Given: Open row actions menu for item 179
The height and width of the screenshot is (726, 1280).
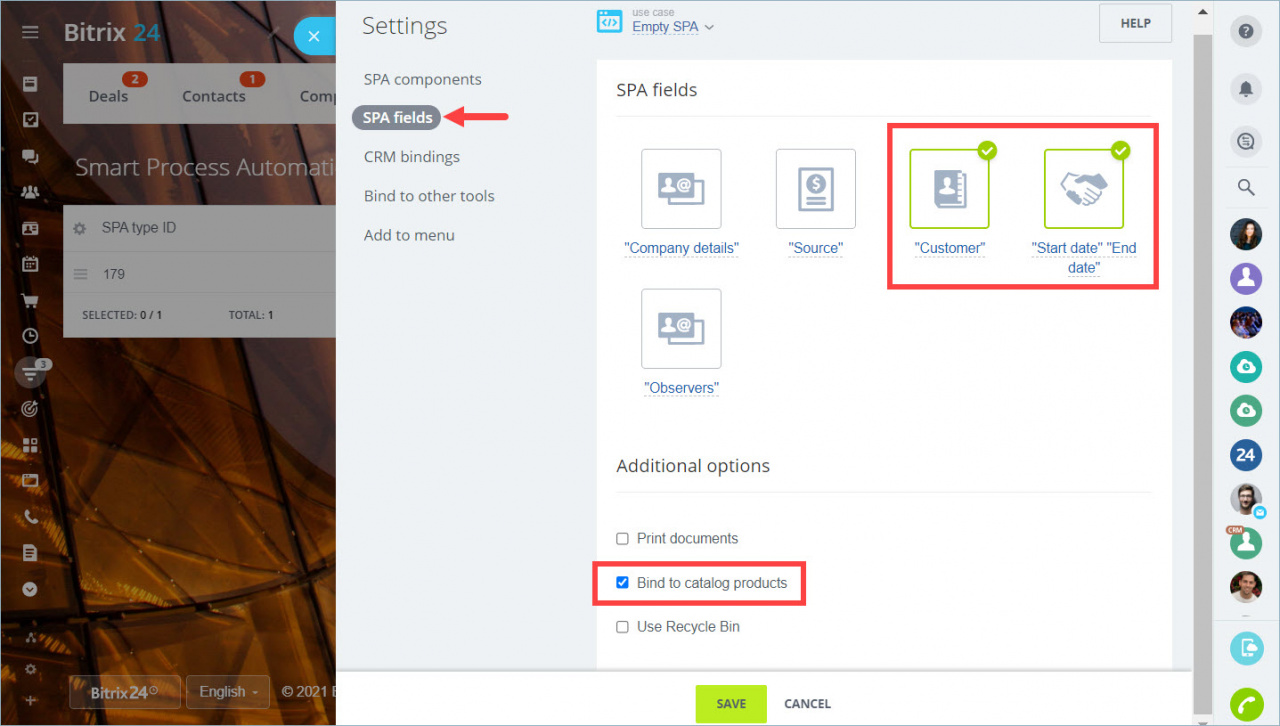Looking at the screenshot, I should click(x=81, y=274).
